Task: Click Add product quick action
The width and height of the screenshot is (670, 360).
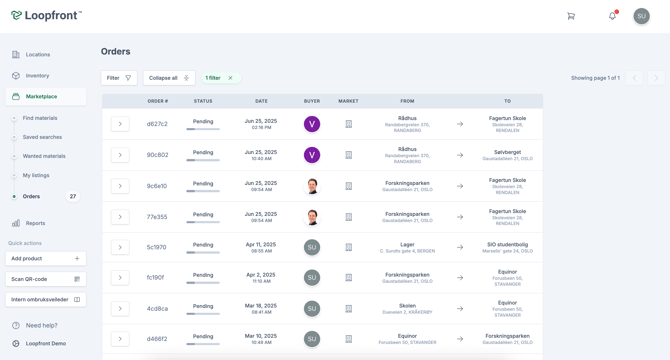Action: tap(46, 258)
